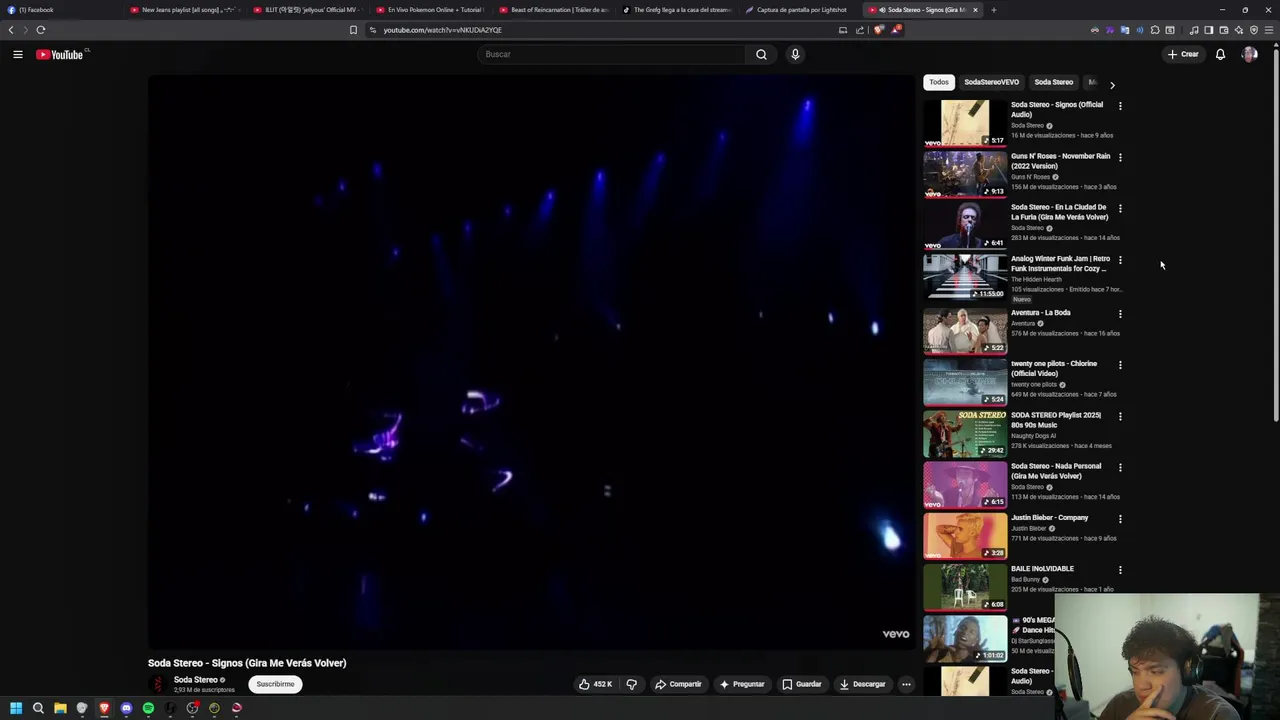Select the Todos filter chip

(938, 82)
